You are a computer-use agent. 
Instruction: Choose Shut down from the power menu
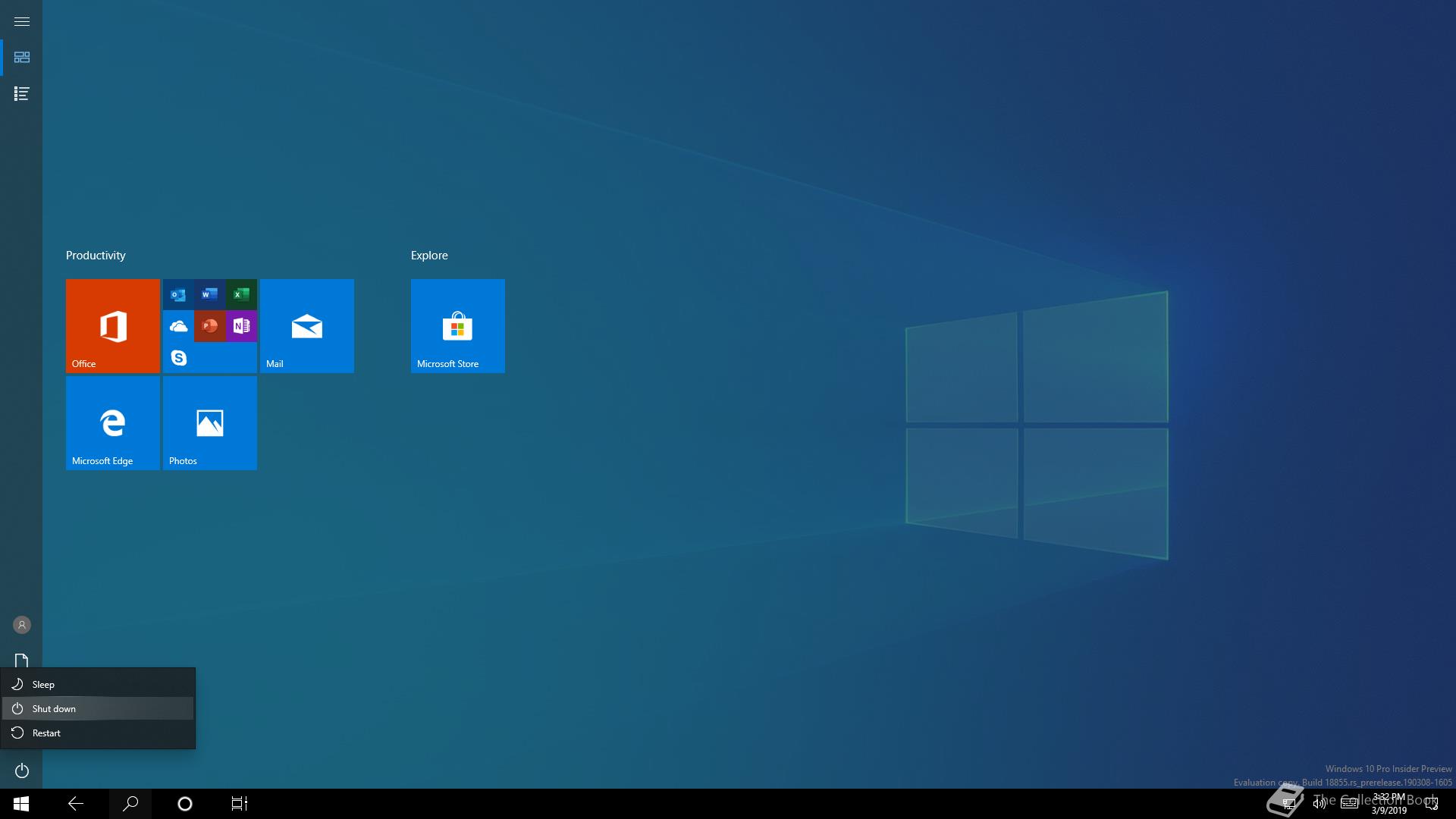[x=98, y=708]
